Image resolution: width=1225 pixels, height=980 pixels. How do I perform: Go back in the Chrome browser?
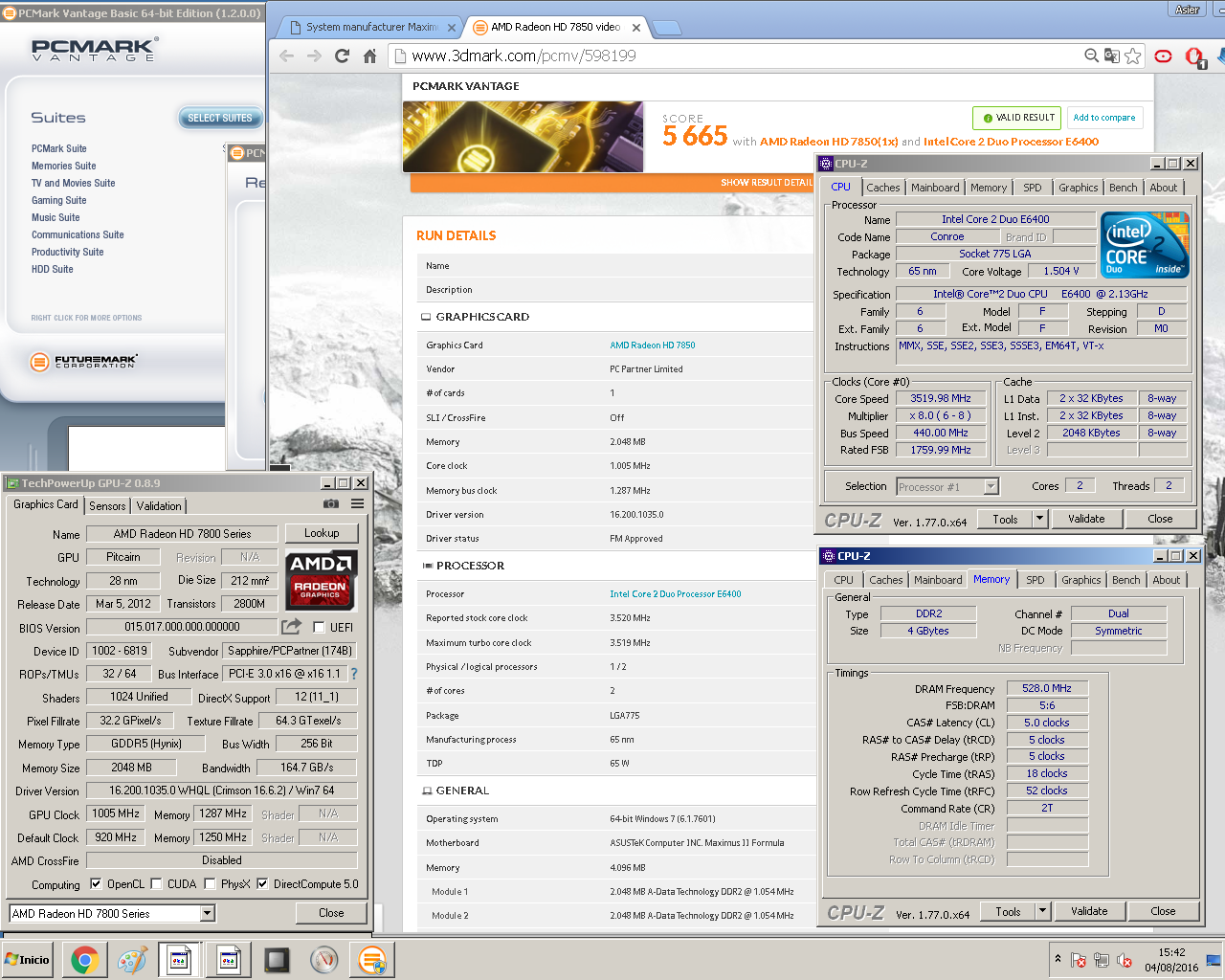coord(286,56)
